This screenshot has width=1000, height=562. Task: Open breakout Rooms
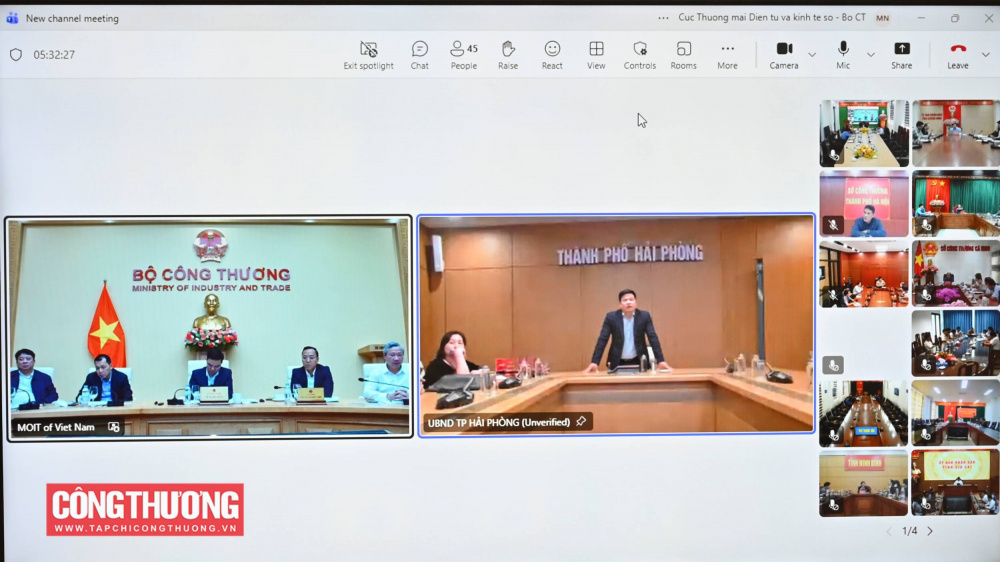pyautogui.click(x=684, y=55)
